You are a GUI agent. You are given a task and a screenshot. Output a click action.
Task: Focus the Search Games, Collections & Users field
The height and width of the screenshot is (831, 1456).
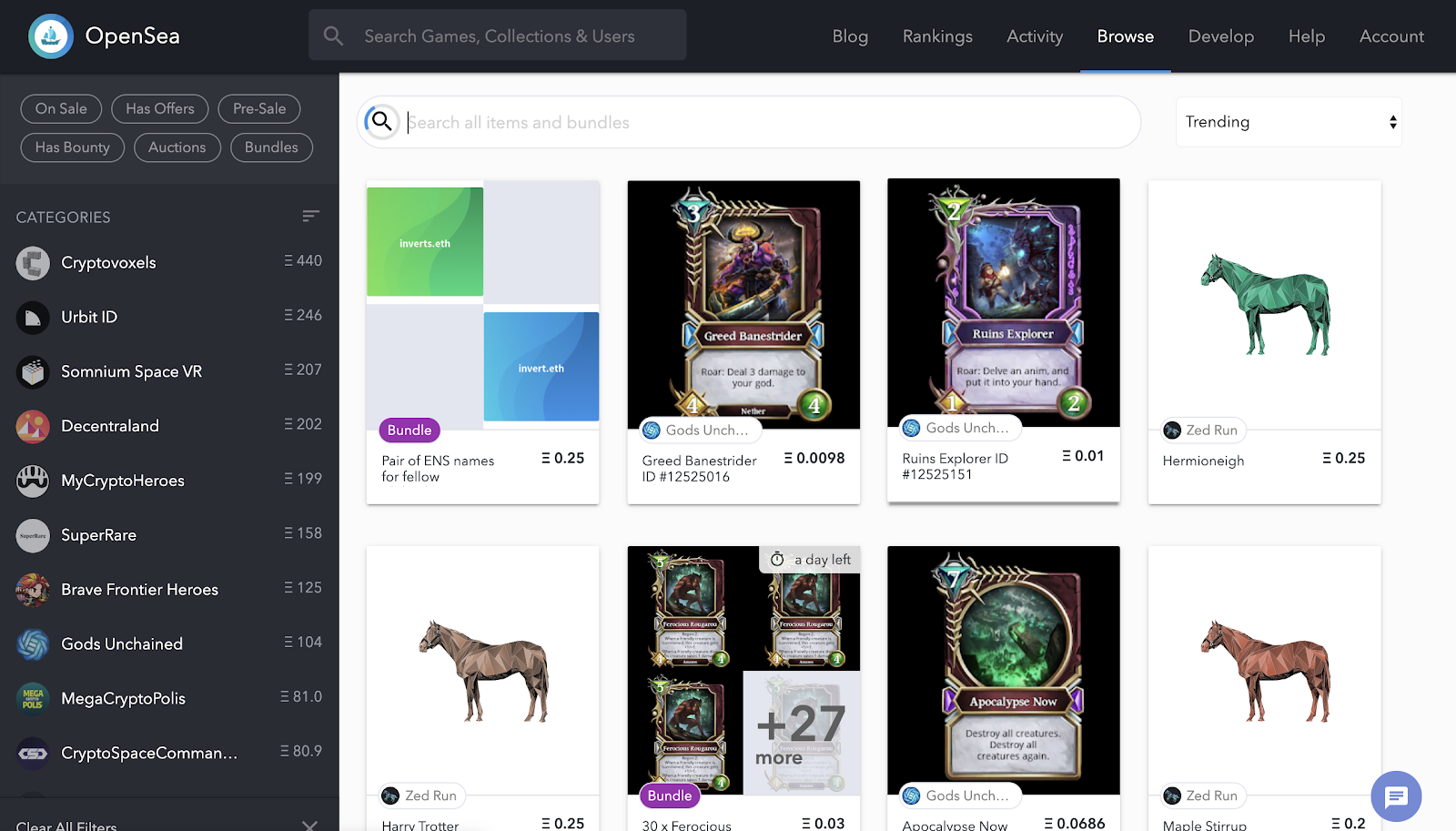498,35
